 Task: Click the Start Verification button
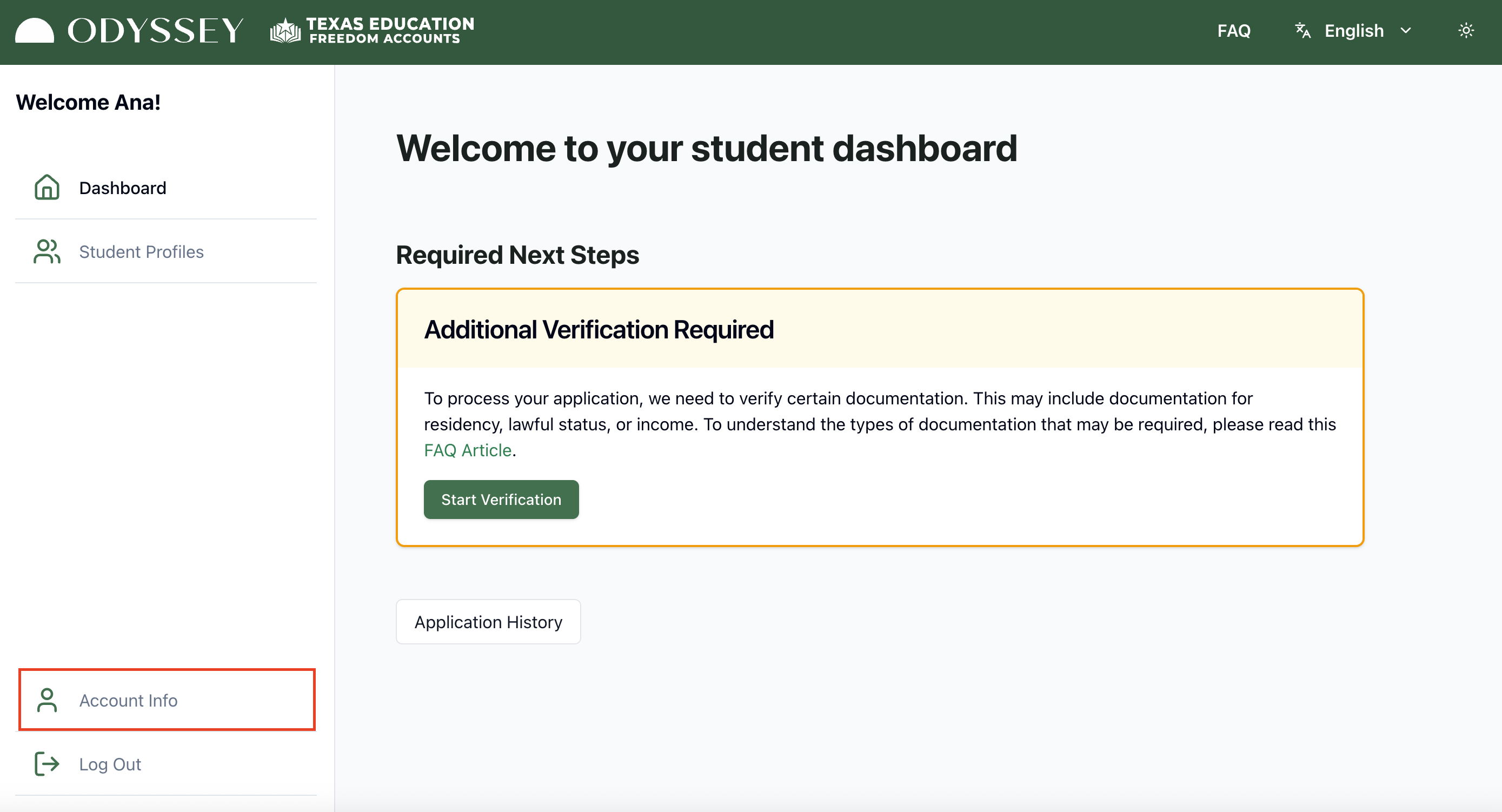(501, 500)
